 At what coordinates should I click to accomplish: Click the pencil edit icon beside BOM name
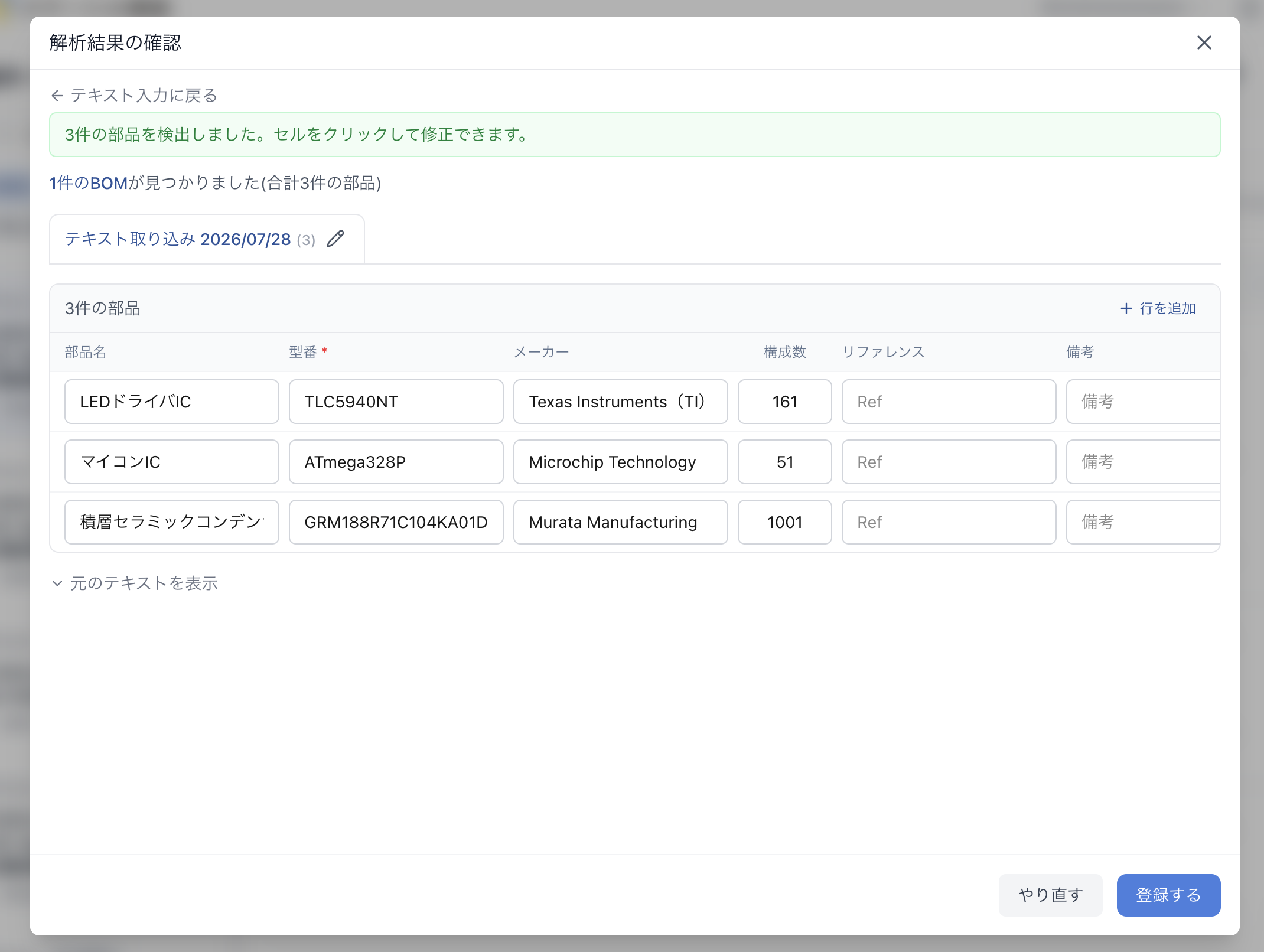coord(335,239)
